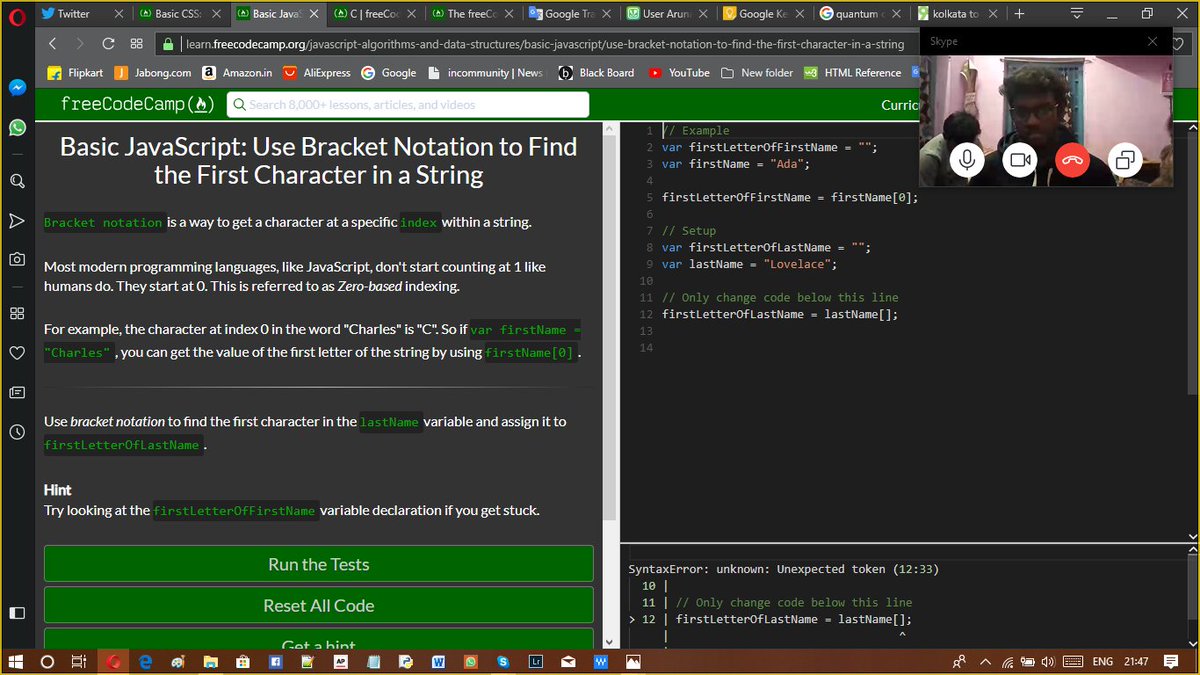
Task: Close the Twitter tab
Action: click(x=119, y=14)
